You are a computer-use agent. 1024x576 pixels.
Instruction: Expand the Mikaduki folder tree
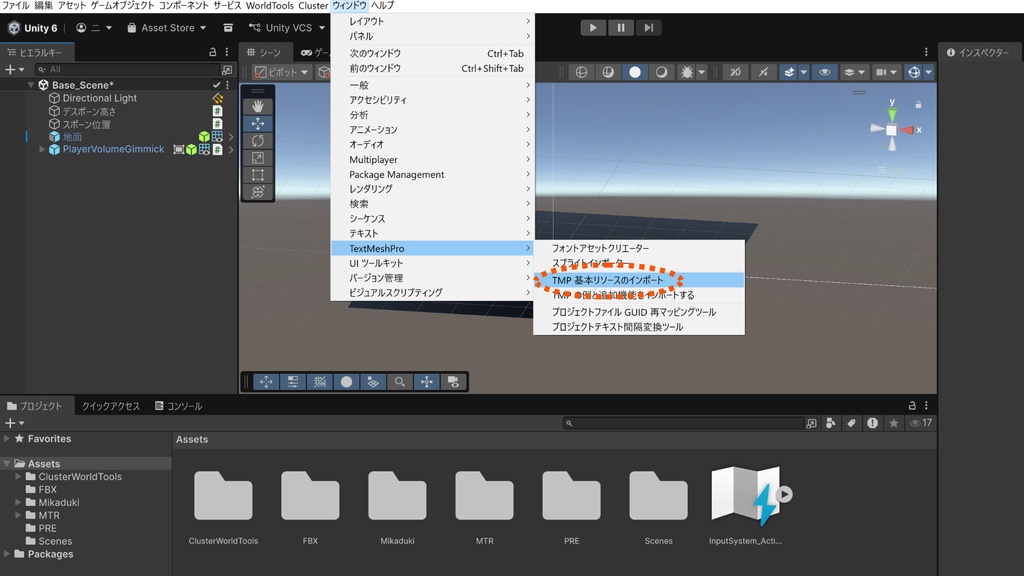tap(18, 502)
